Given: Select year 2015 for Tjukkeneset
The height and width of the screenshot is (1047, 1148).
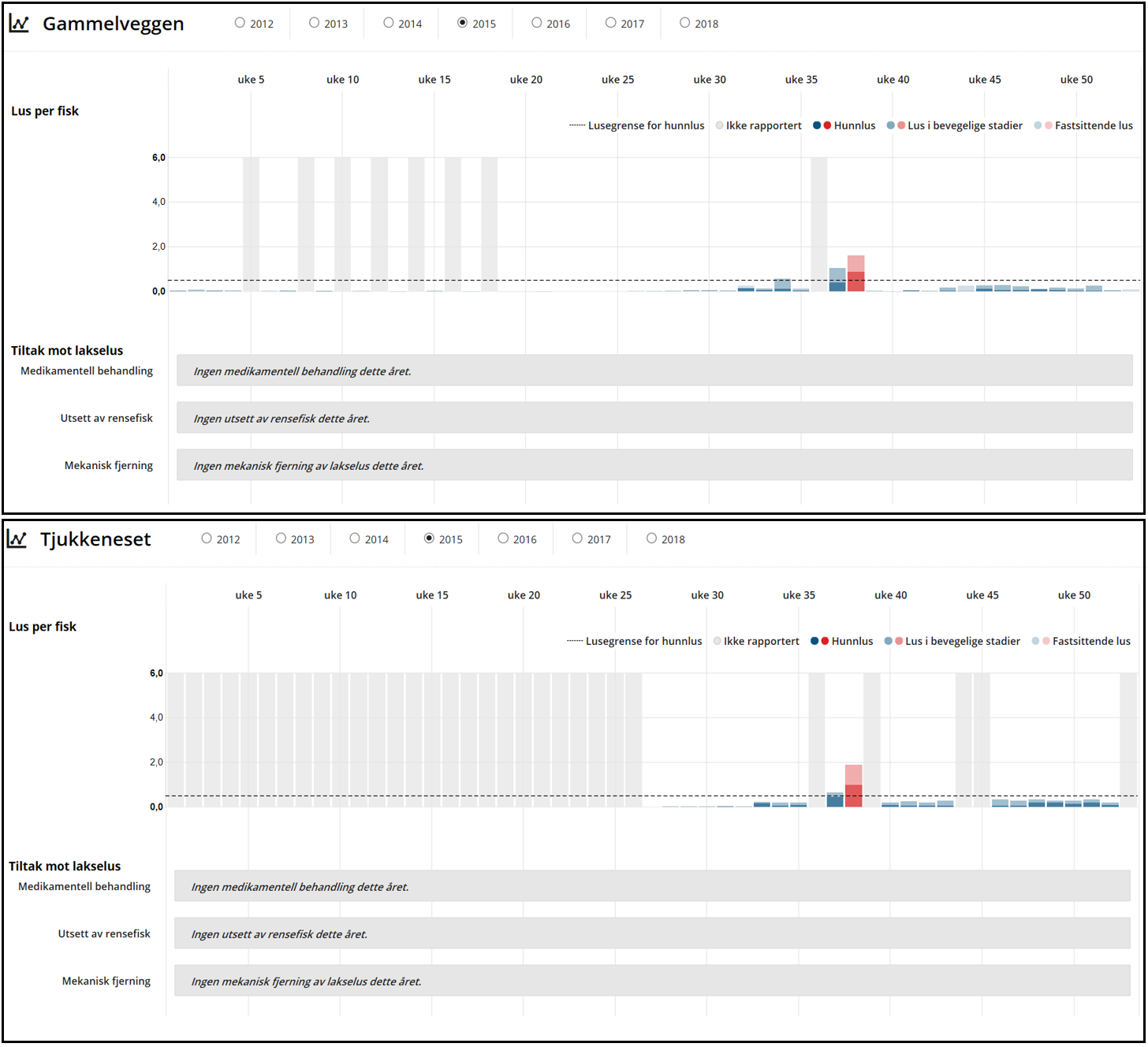Looking at the screenshot, I should pos(429,538).
